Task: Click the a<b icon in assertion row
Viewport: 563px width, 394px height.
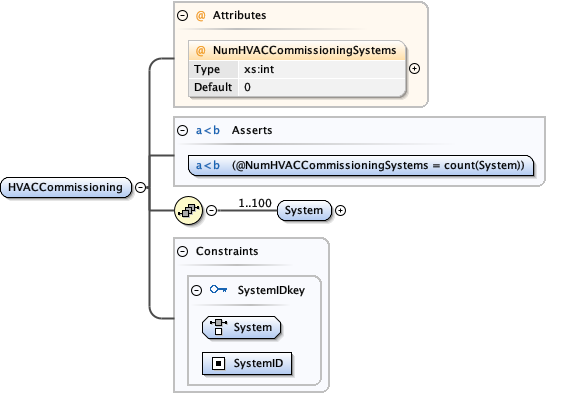Action: click(208, 165)
